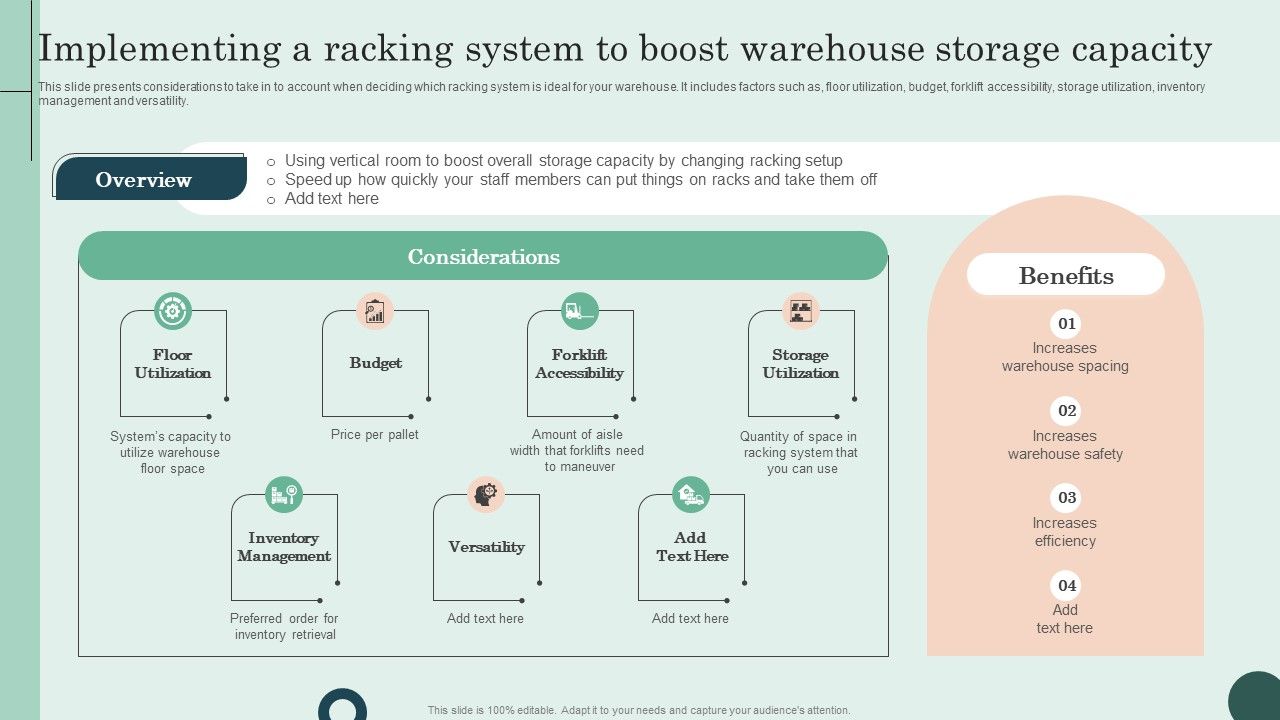Select the 'Versatility' heading

(486, 547)
